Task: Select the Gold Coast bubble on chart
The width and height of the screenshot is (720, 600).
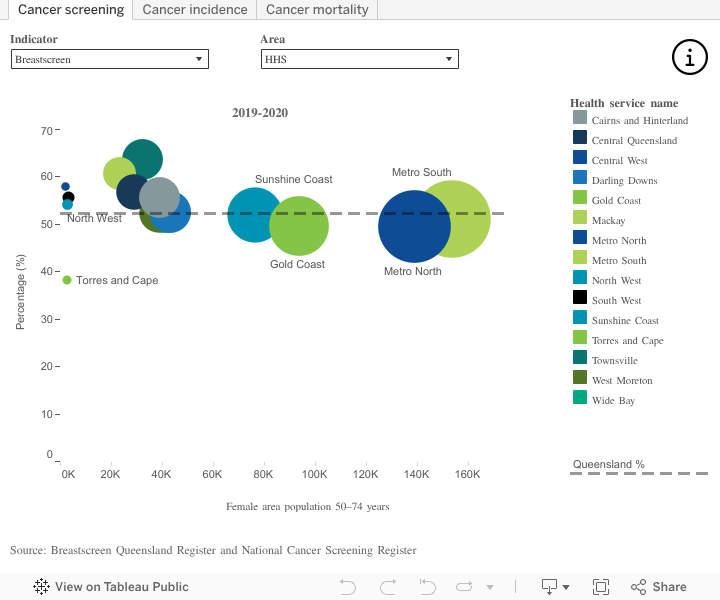Action: [x=299, y=227]
